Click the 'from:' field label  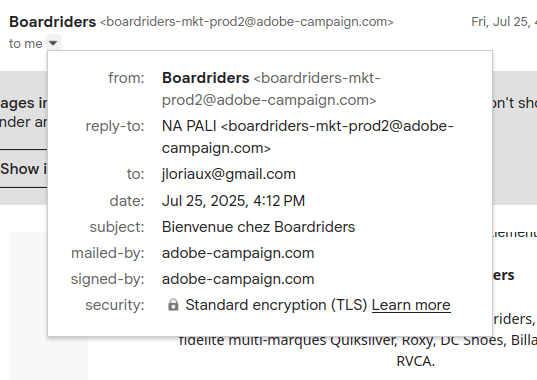point(126,78)
